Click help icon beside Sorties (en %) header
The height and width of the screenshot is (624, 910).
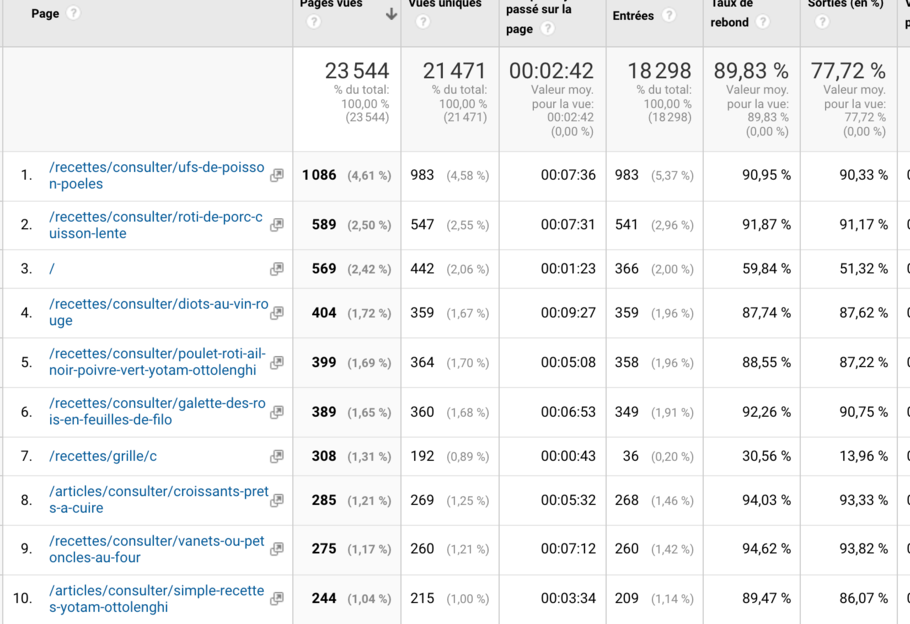coord(822,22)
